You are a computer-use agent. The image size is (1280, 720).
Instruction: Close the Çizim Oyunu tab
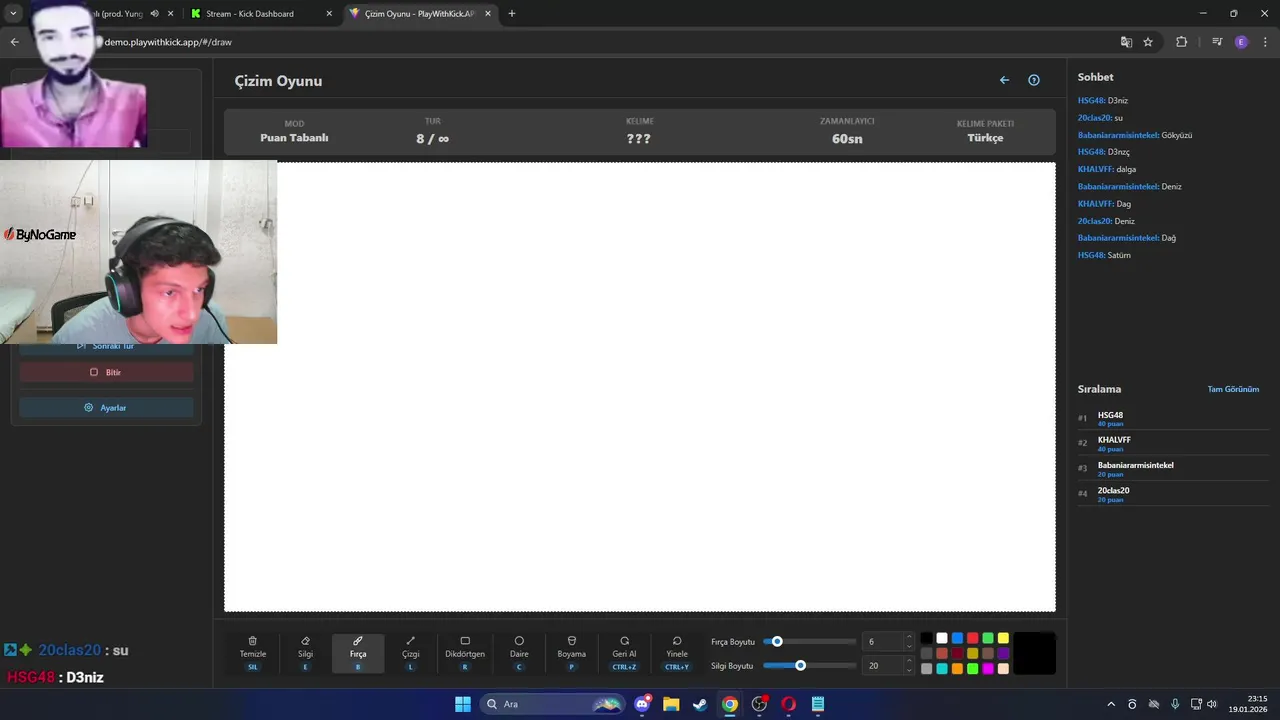tap(488, 14)
